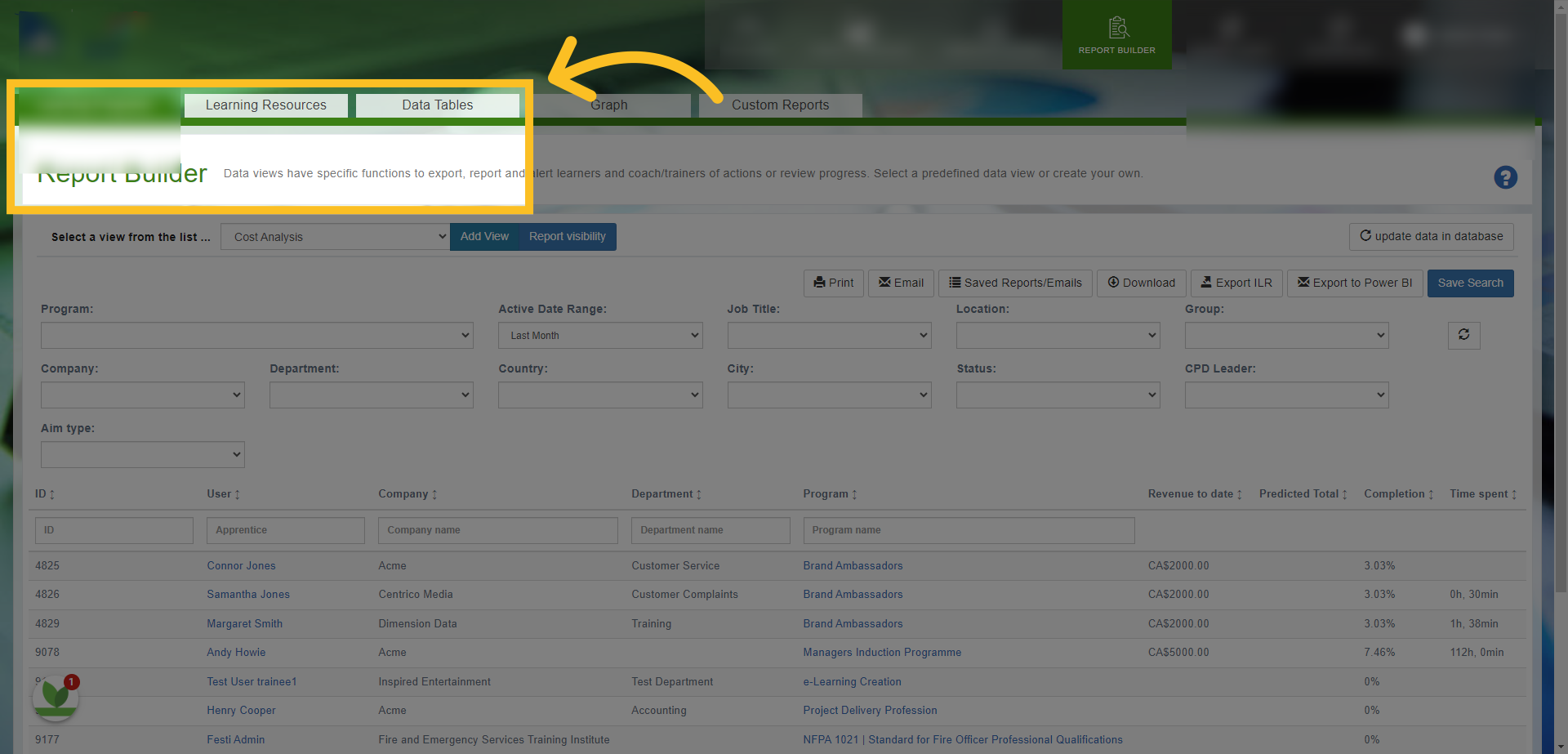Open the Graph tab
The height and width of the screenshot is (754, 1568).
(609, 105)
